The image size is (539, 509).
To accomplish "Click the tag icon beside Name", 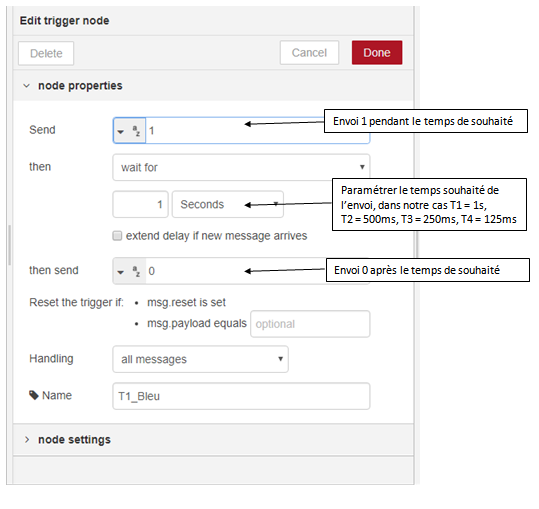I will coord(34,395).
